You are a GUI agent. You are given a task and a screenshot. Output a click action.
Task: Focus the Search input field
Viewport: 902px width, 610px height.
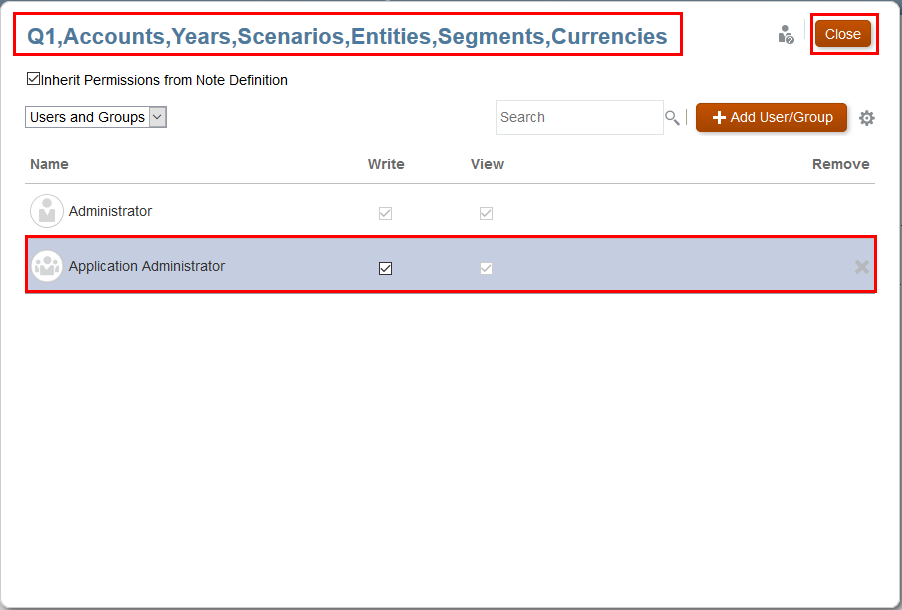[x=579, y=117]
